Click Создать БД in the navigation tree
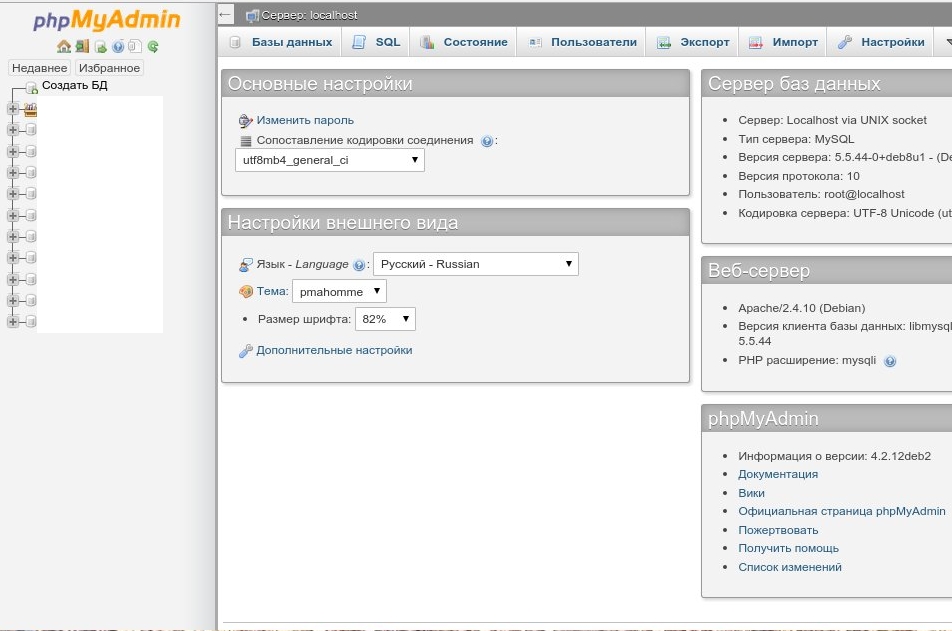This screenshot has width=952, height=631. click(75, 85)
